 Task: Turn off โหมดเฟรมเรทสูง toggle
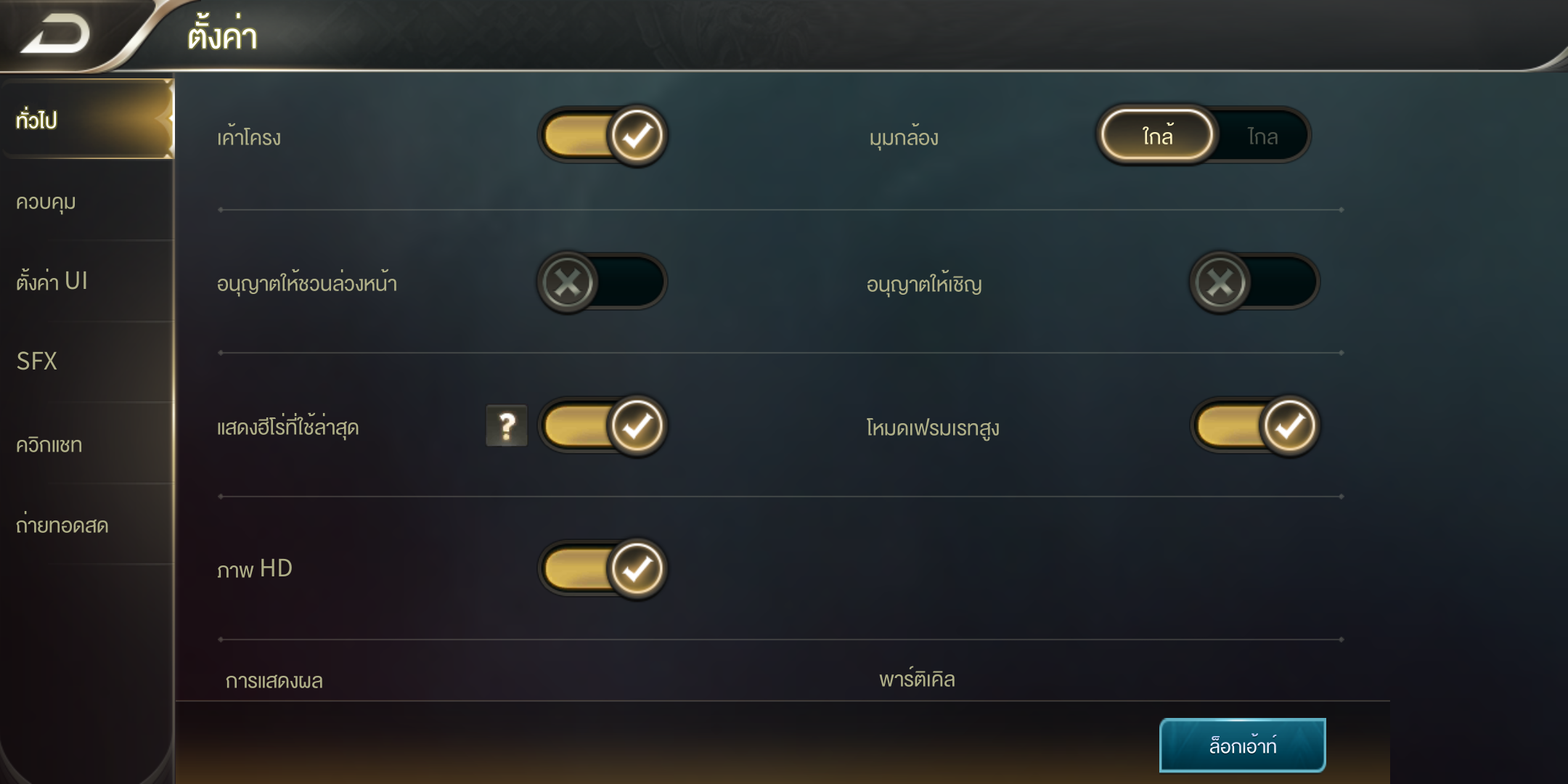click(1254, 425)
